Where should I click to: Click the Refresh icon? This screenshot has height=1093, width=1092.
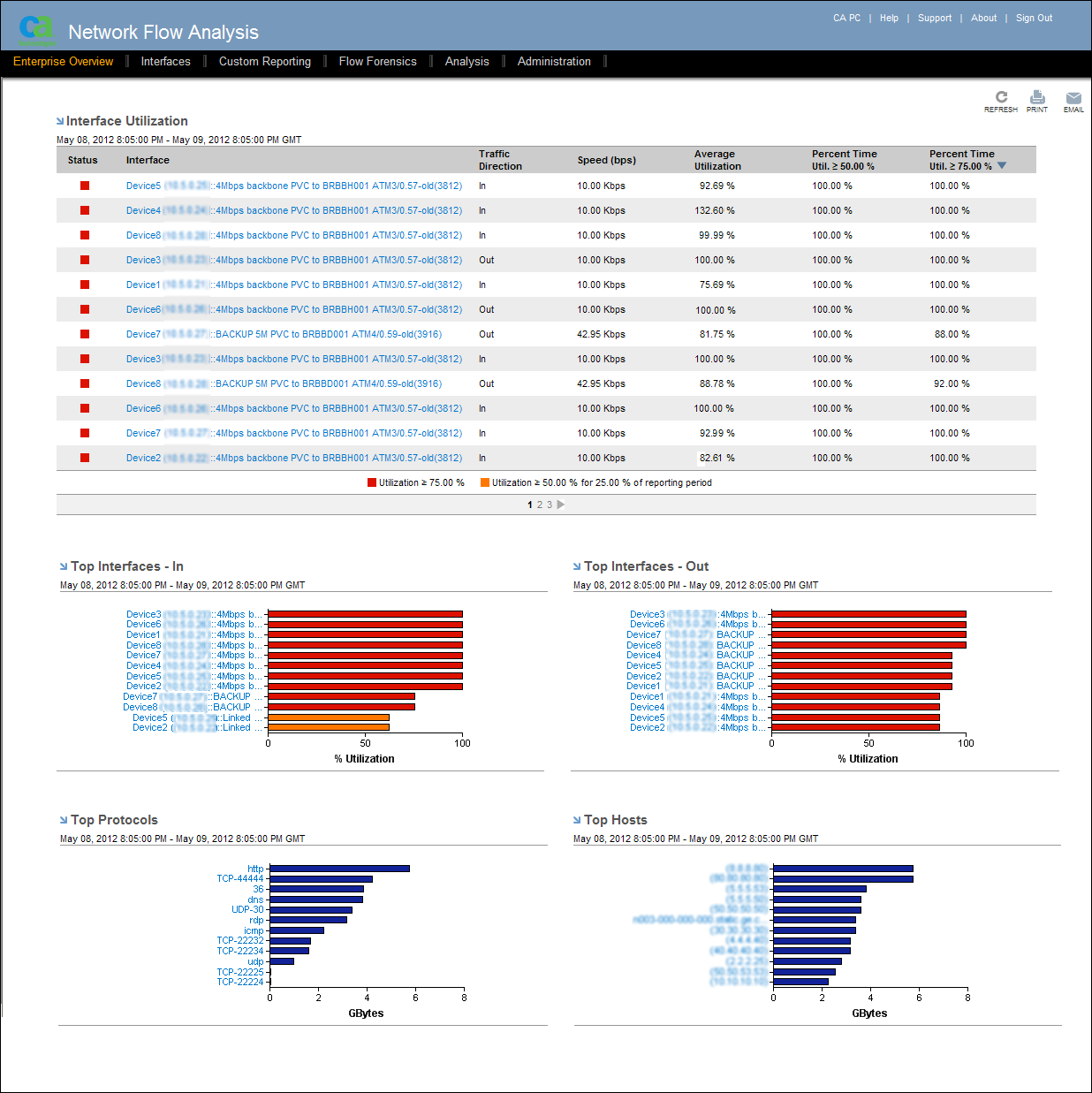coord(1001,97)
